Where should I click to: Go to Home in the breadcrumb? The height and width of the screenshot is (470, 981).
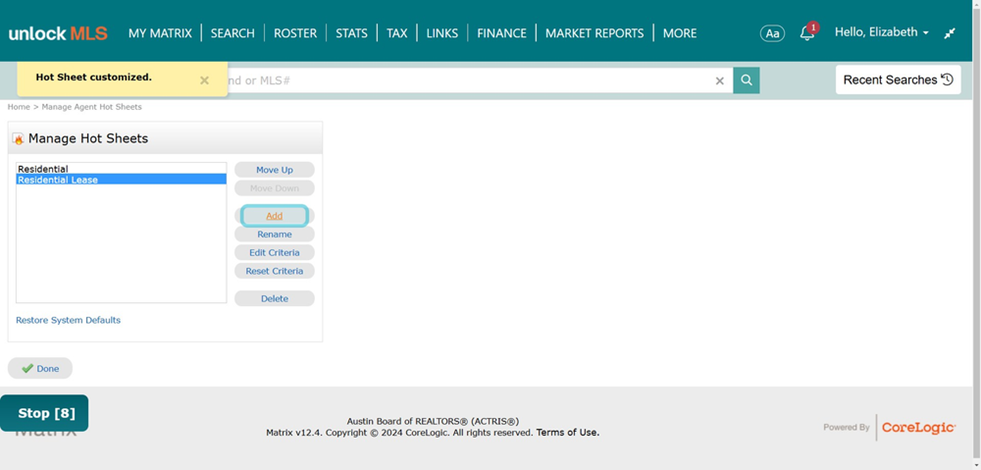point(19,107)
